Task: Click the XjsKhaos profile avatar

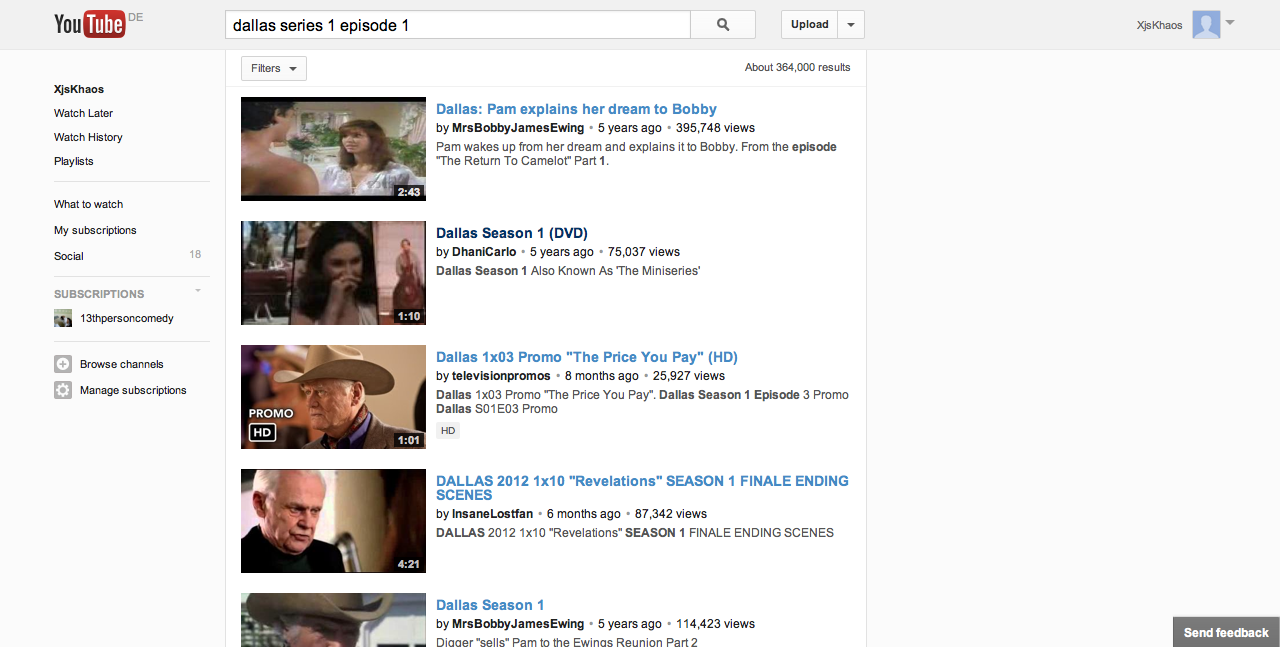Action: click(x=1206, y=25)
